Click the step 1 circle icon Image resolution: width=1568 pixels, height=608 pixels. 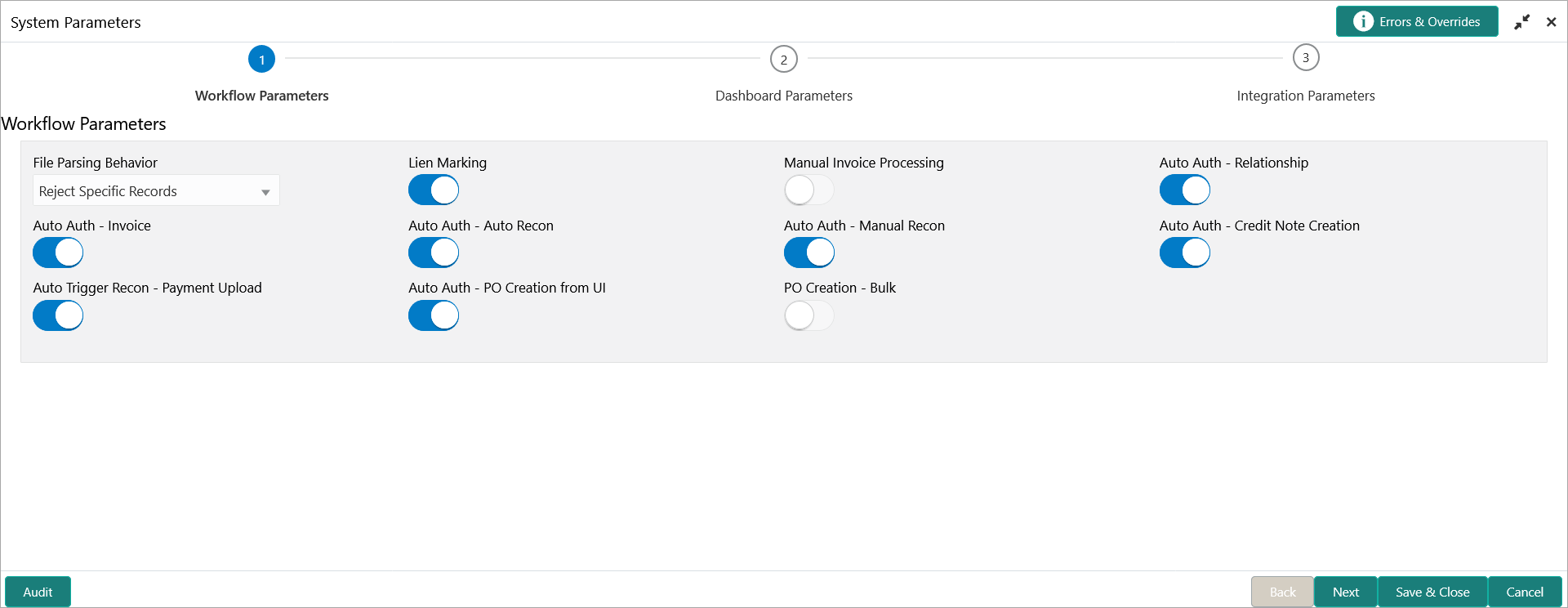point(261,59)
